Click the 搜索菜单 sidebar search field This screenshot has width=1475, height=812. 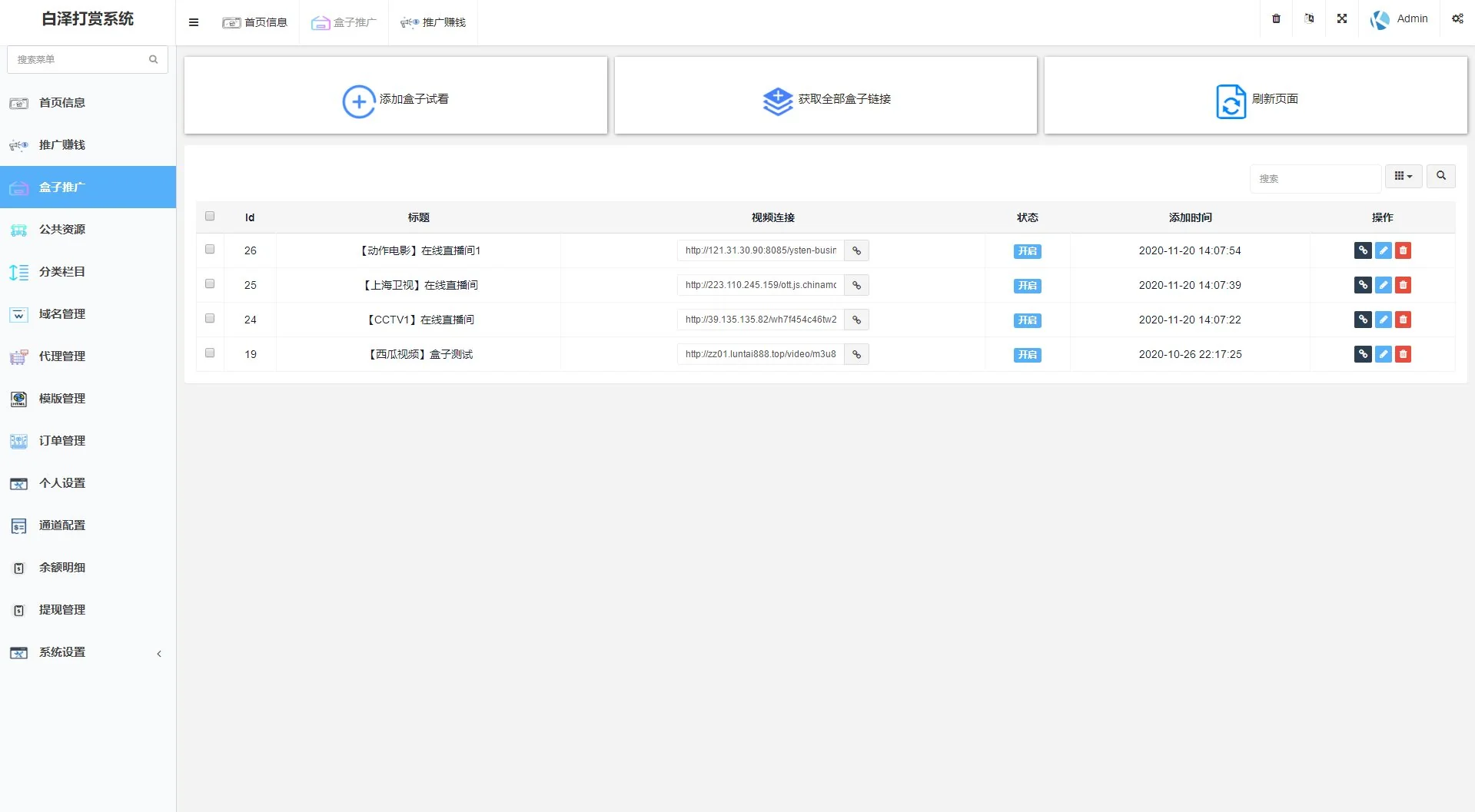coord(79,59)
